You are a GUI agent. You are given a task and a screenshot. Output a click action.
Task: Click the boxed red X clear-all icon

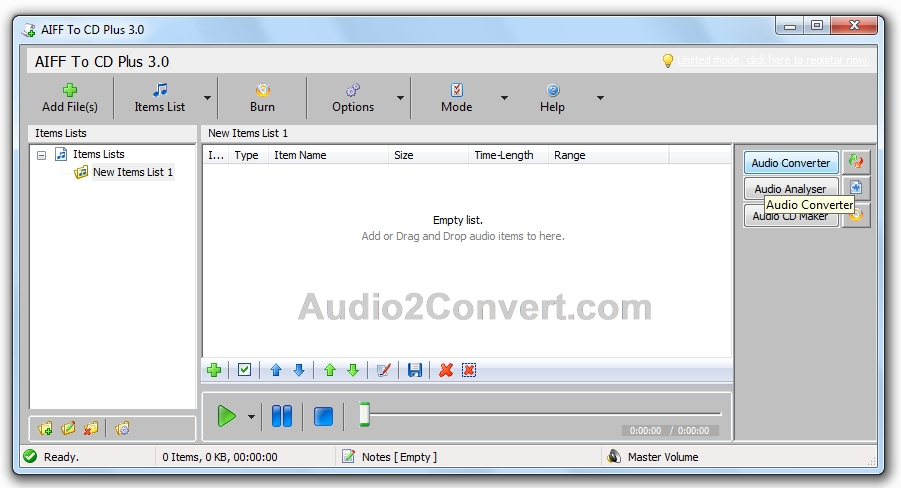469,370
